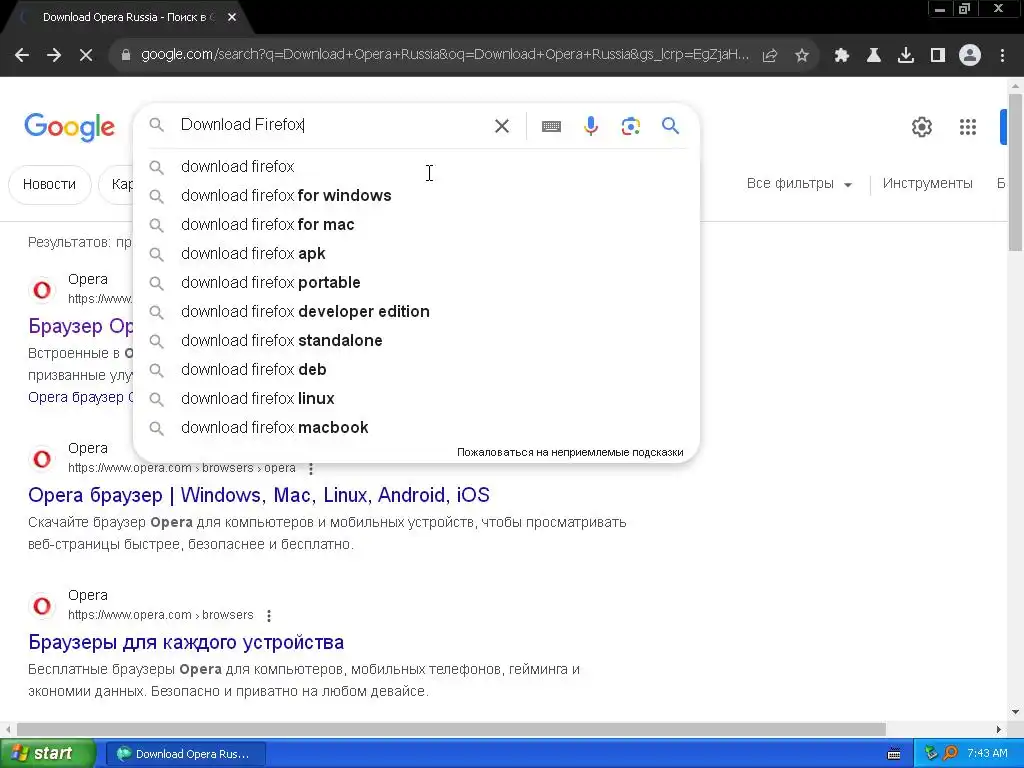This screenshot has height=768, width=1024.
Task: Open options for the opera.com › browsers result
Action: (269, 615)
